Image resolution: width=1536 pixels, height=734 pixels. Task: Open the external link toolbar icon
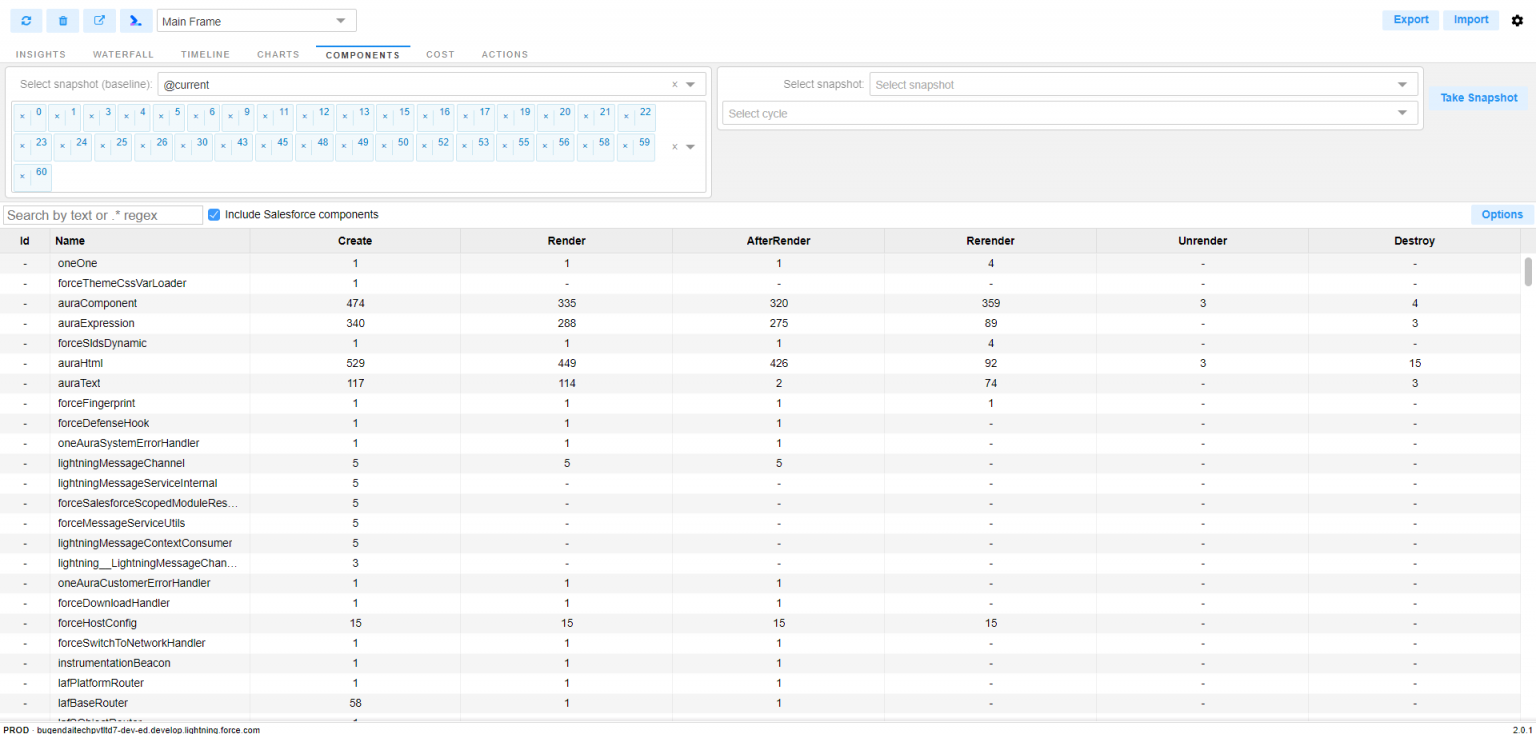[x=99, y=20]
